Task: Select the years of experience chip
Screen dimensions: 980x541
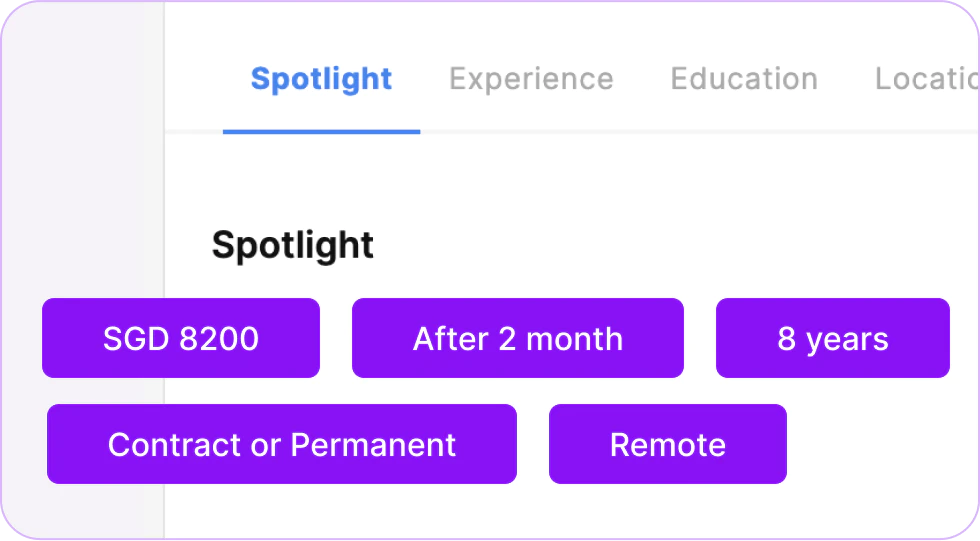Action: click(833, 338)
